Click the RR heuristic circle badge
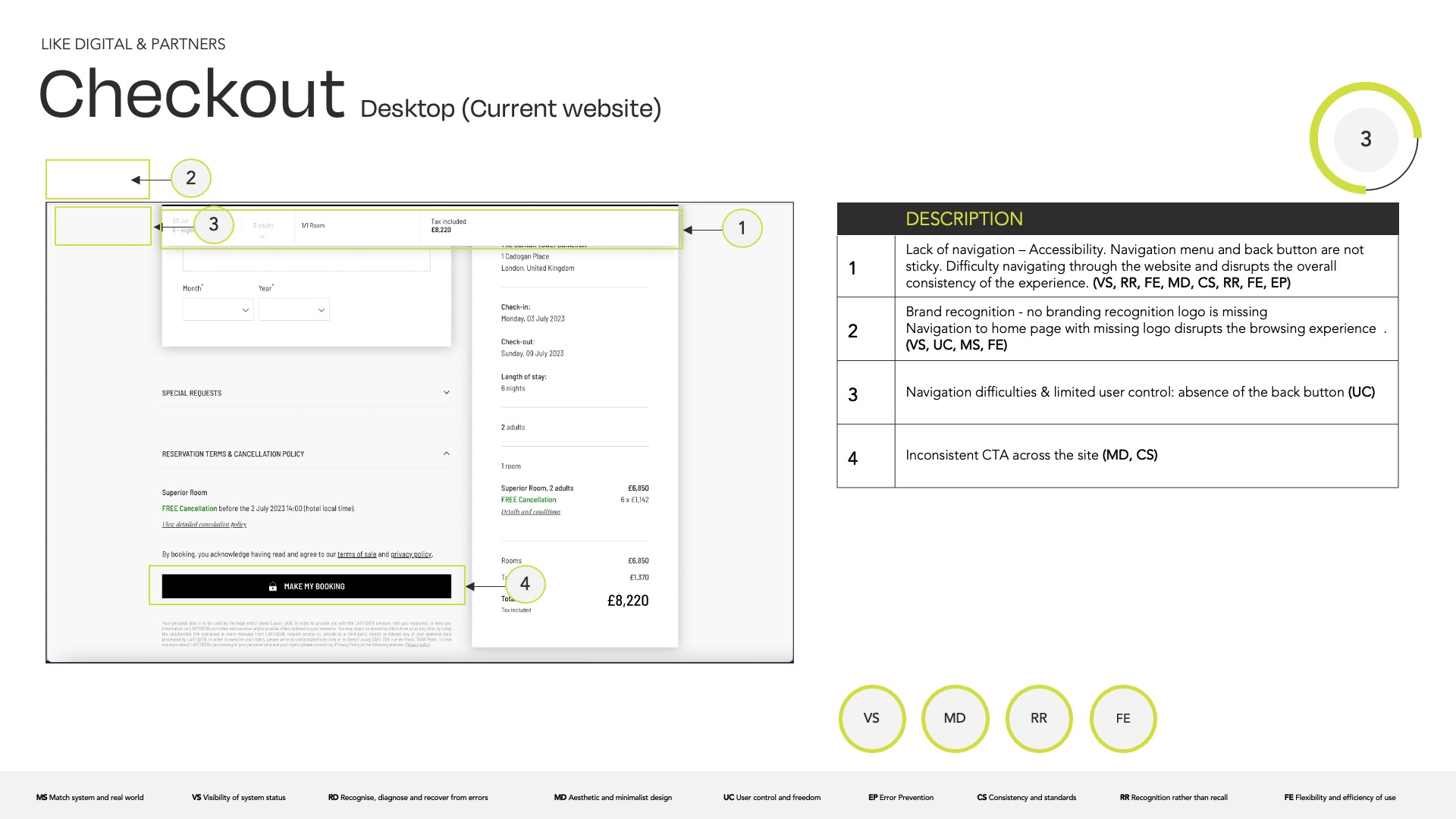The height and width of the screenshot is (819, 1456). pos(1038,718)
